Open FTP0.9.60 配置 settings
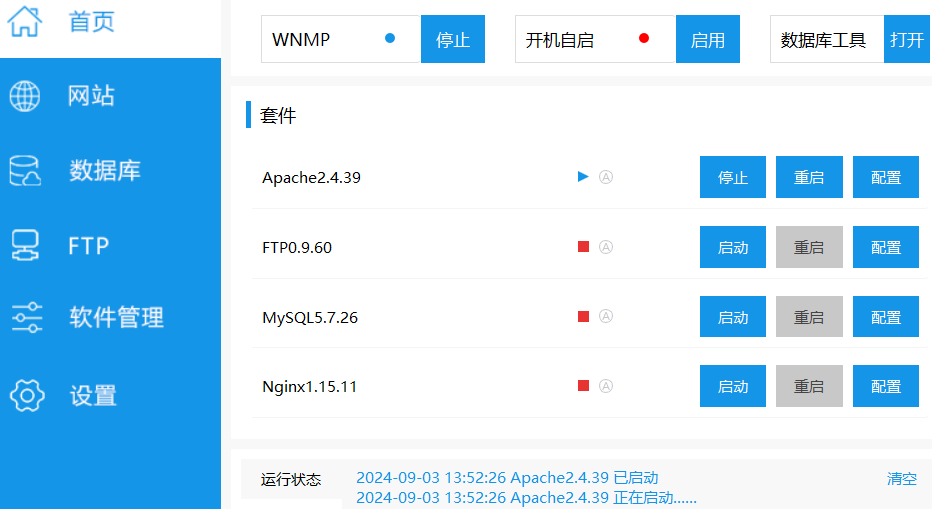Image resolution: width=932 pixels, height=509 pixels. click(x=886, y=247)
